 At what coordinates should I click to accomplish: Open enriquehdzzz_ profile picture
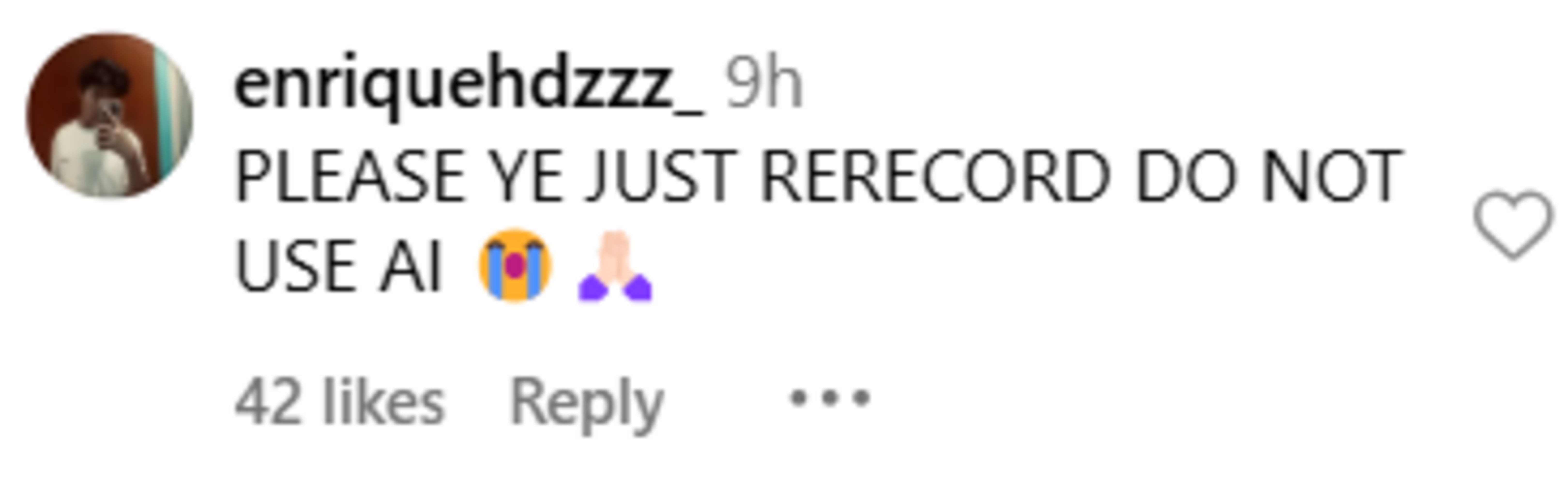(110, 116)
